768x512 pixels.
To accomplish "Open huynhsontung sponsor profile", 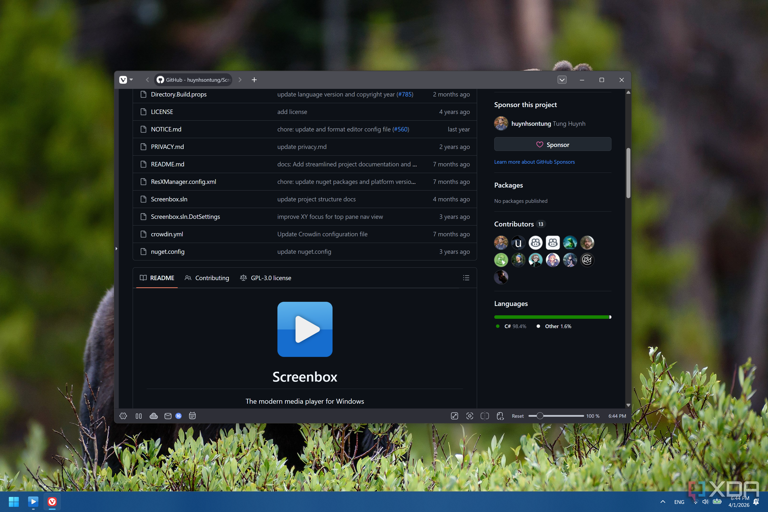I will [x=531, y=124].
